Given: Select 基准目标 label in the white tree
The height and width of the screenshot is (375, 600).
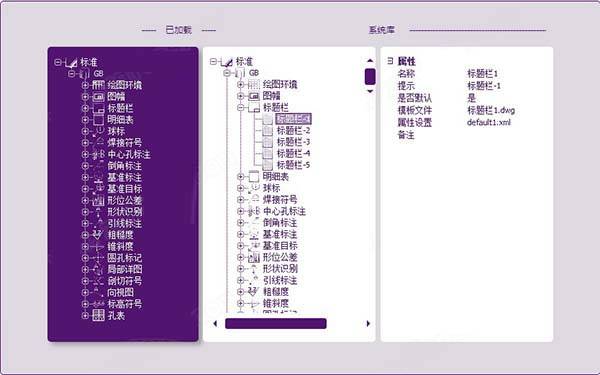Looking at the screenshot, I should [x=280, y=246].
